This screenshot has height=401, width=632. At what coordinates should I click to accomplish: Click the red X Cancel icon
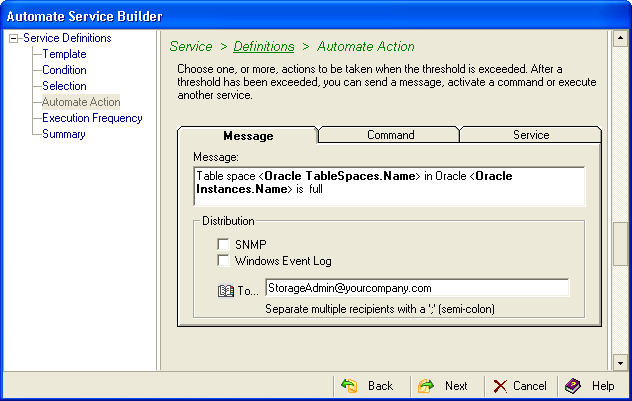pos(500,386)
